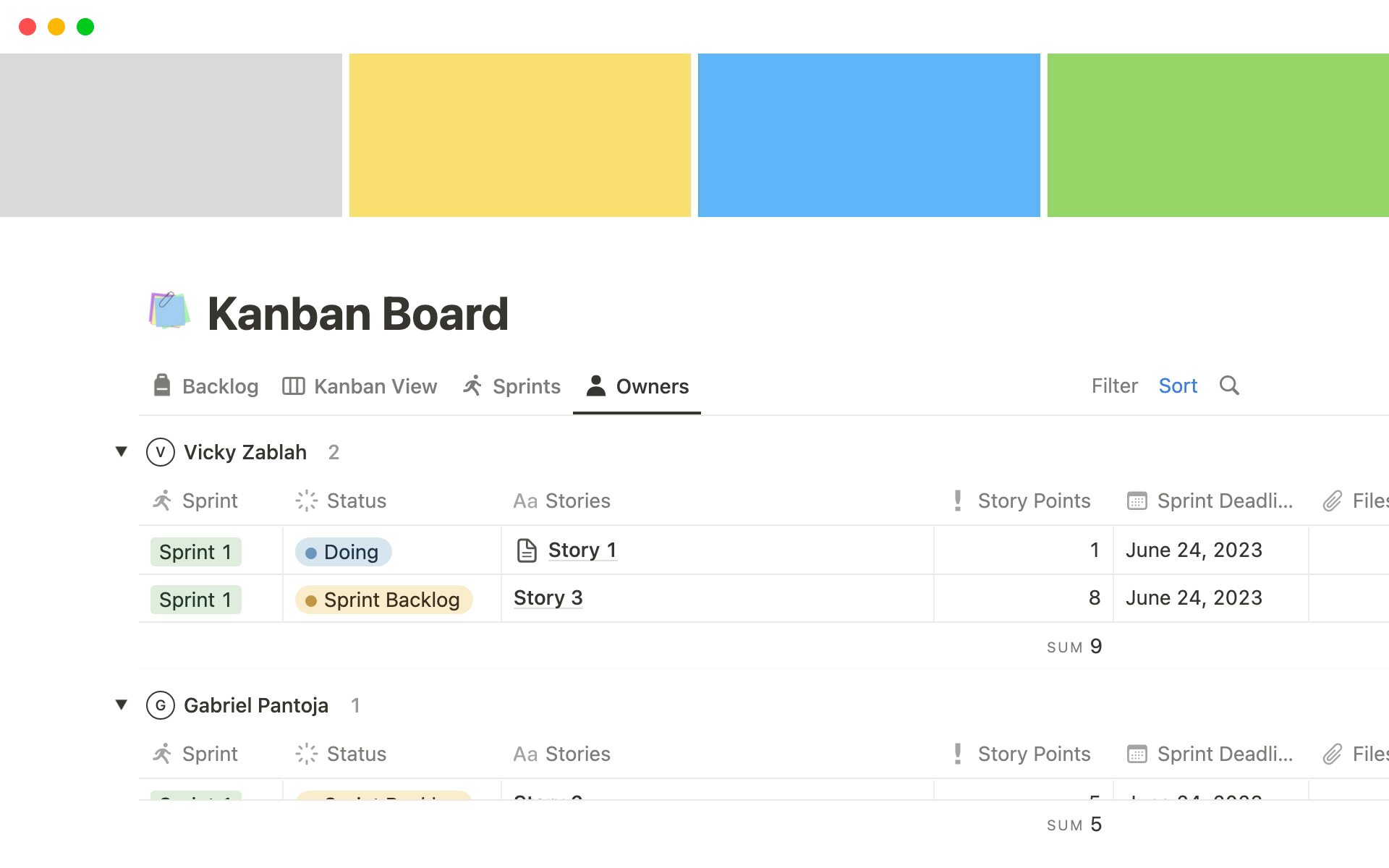Open the Sprint Backlog status for Story 3
Image resolution: width=1389 pixels, height=868 pixels.
click(x=383, y=600)
